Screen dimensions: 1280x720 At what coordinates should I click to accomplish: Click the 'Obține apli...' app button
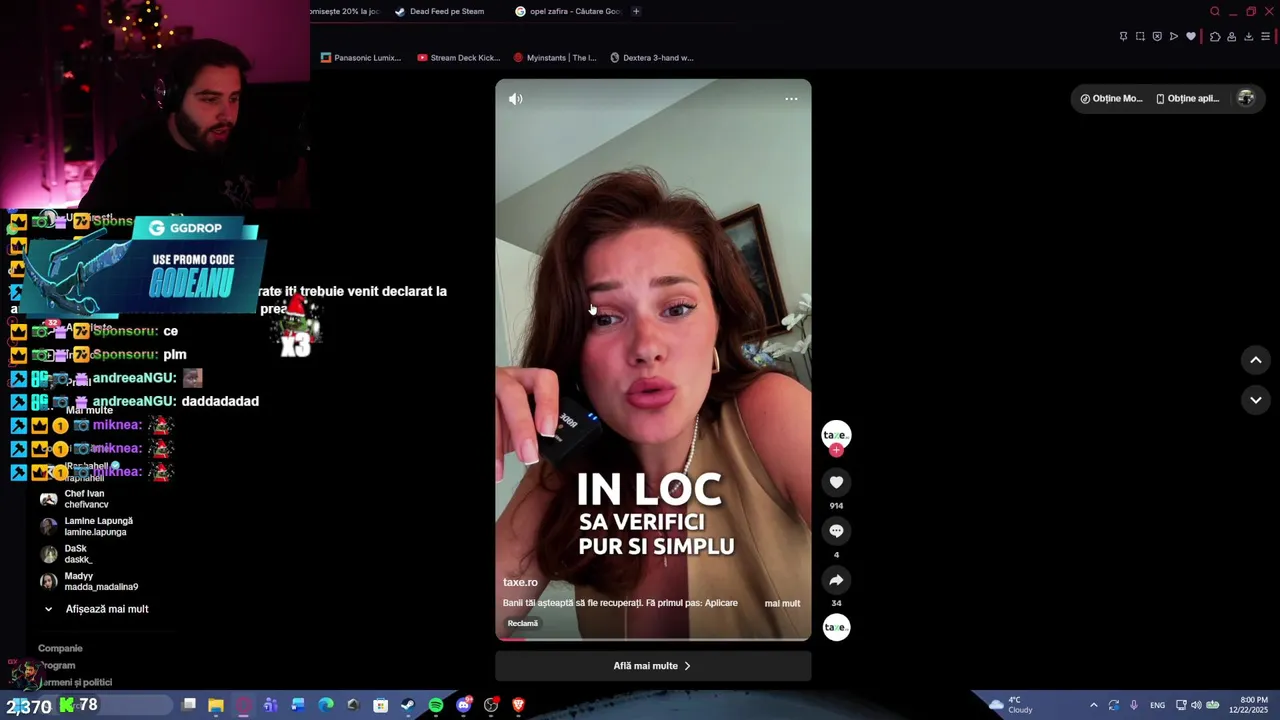point(1187,99)
